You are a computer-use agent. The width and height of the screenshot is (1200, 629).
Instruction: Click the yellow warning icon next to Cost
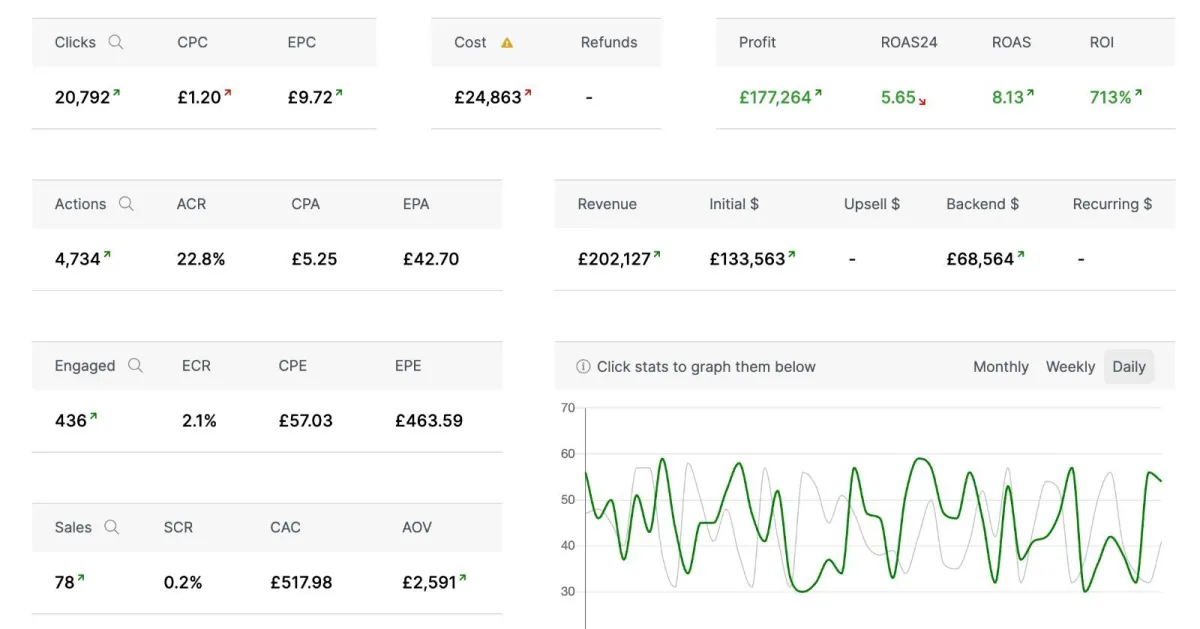pyautogui.click(x=507, y=43)
